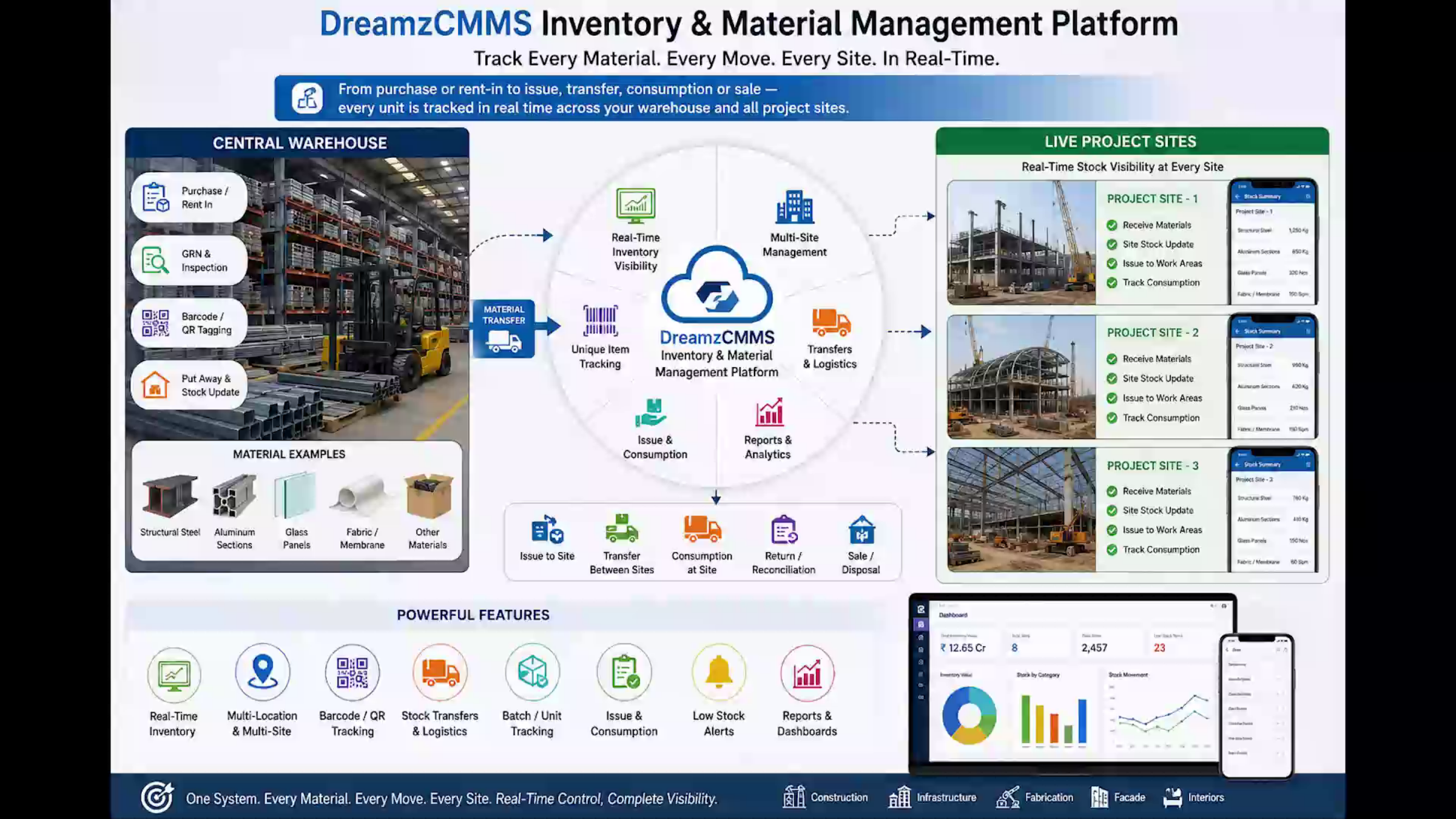Click "Track Every Material" subtitle text
The height and width of the screenshot is (819, 1456).
567,59
